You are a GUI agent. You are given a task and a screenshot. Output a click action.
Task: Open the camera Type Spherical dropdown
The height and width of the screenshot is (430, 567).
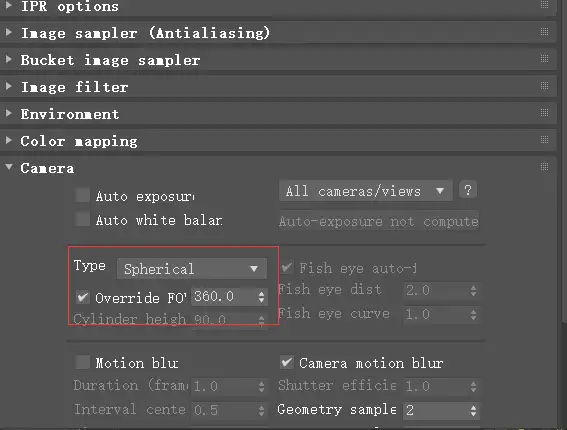192,269
